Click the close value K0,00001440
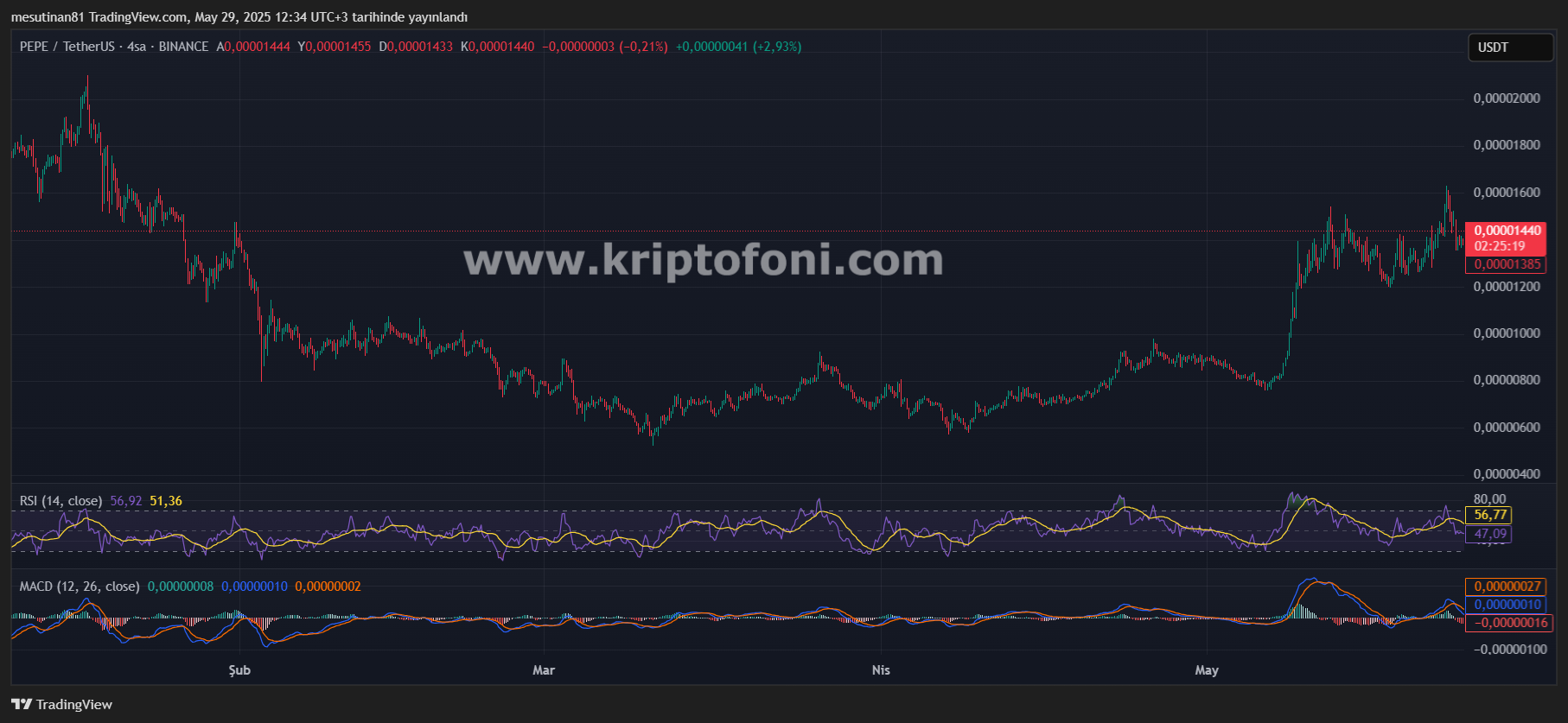Screen dimensions: 1568x723 (498, 47)
